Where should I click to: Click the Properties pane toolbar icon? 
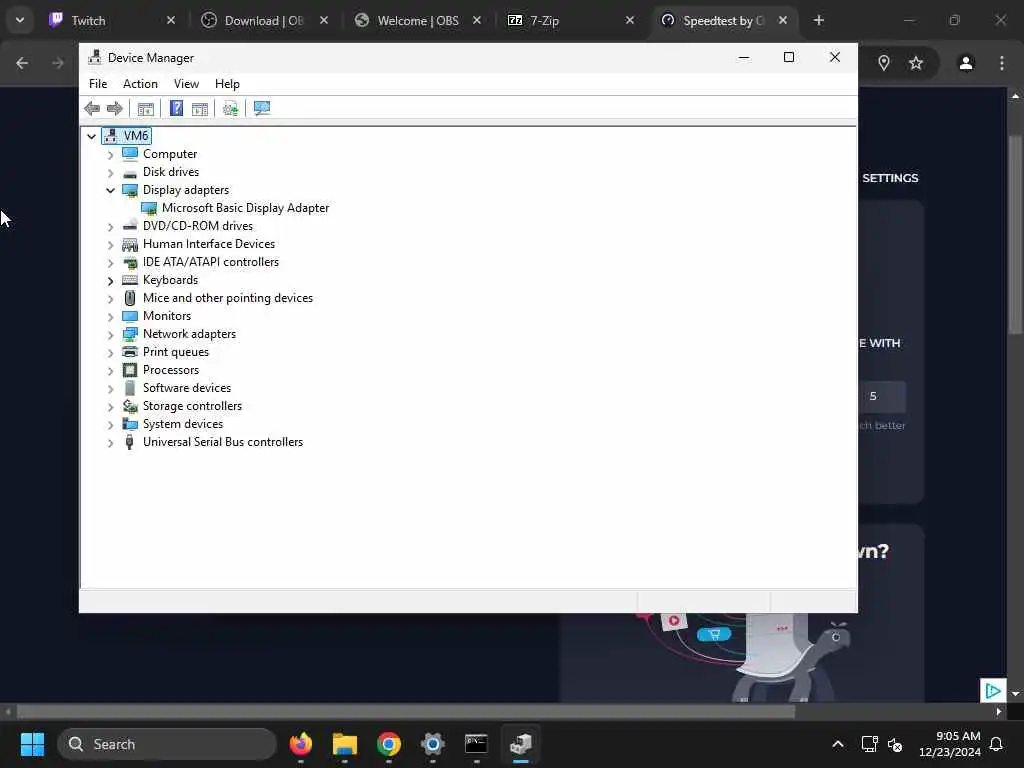[200, 108]
